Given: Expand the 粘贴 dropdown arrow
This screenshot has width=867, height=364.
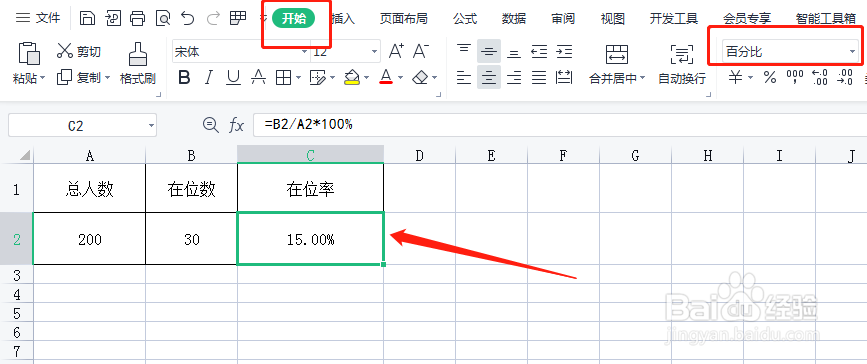Looking at the screenshot, I should (42, 79).
